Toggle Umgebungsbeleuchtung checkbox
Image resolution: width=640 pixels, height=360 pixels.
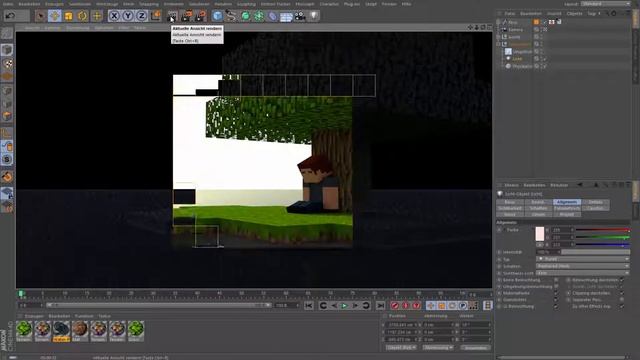click(x=556, y=287)
